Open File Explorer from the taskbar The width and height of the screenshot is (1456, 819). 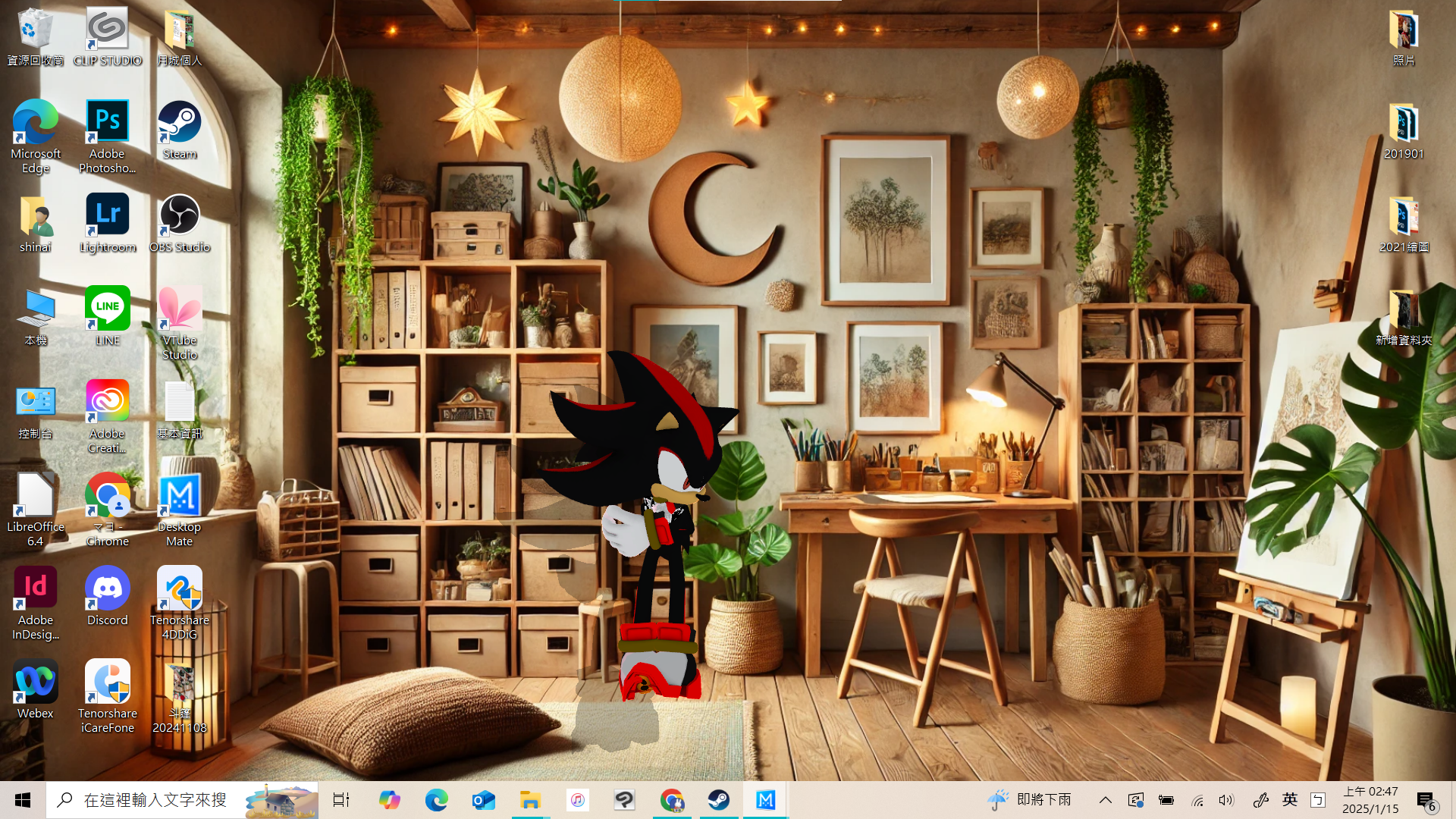click(530, 800)
